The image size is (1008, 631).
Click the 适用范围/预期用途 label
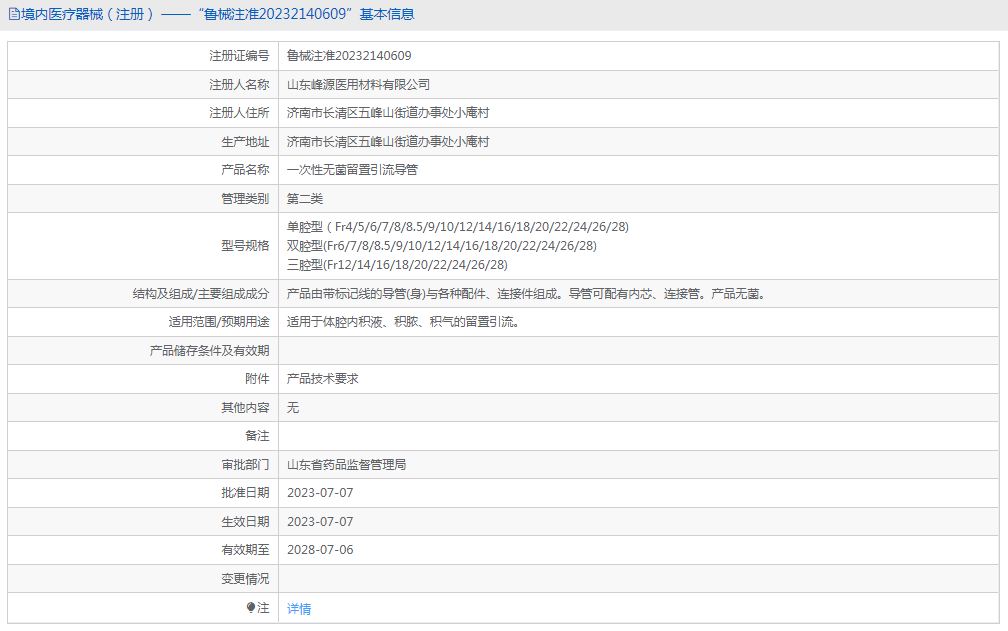219,322
